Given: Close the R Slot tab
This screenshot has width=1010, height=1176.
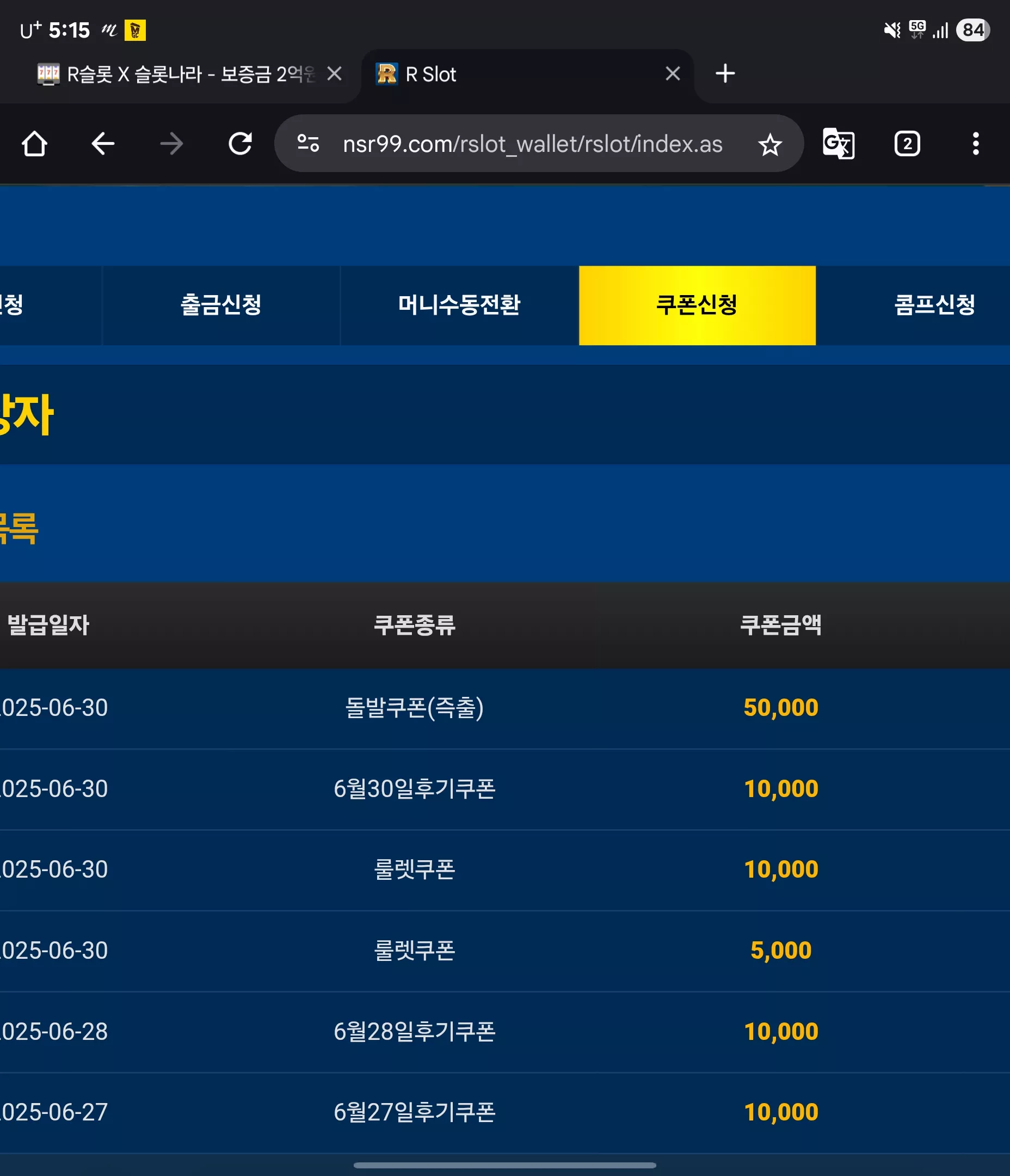Looking at the screenshot, I should (673, 73).
